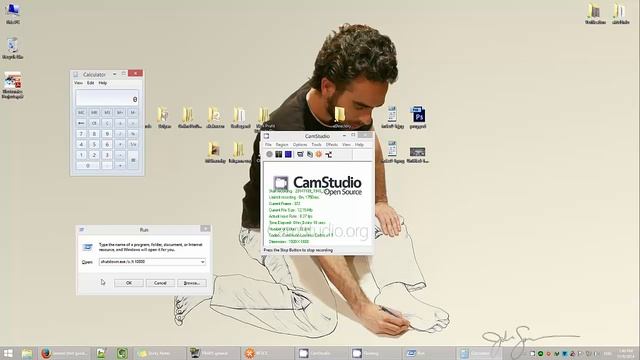Open CamStudio's orange screen annotations icon

click(319, 154)
